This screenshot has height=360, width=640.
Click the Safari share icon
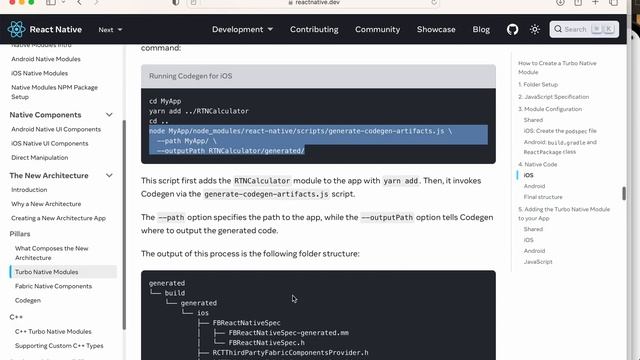tap(578, 2)
